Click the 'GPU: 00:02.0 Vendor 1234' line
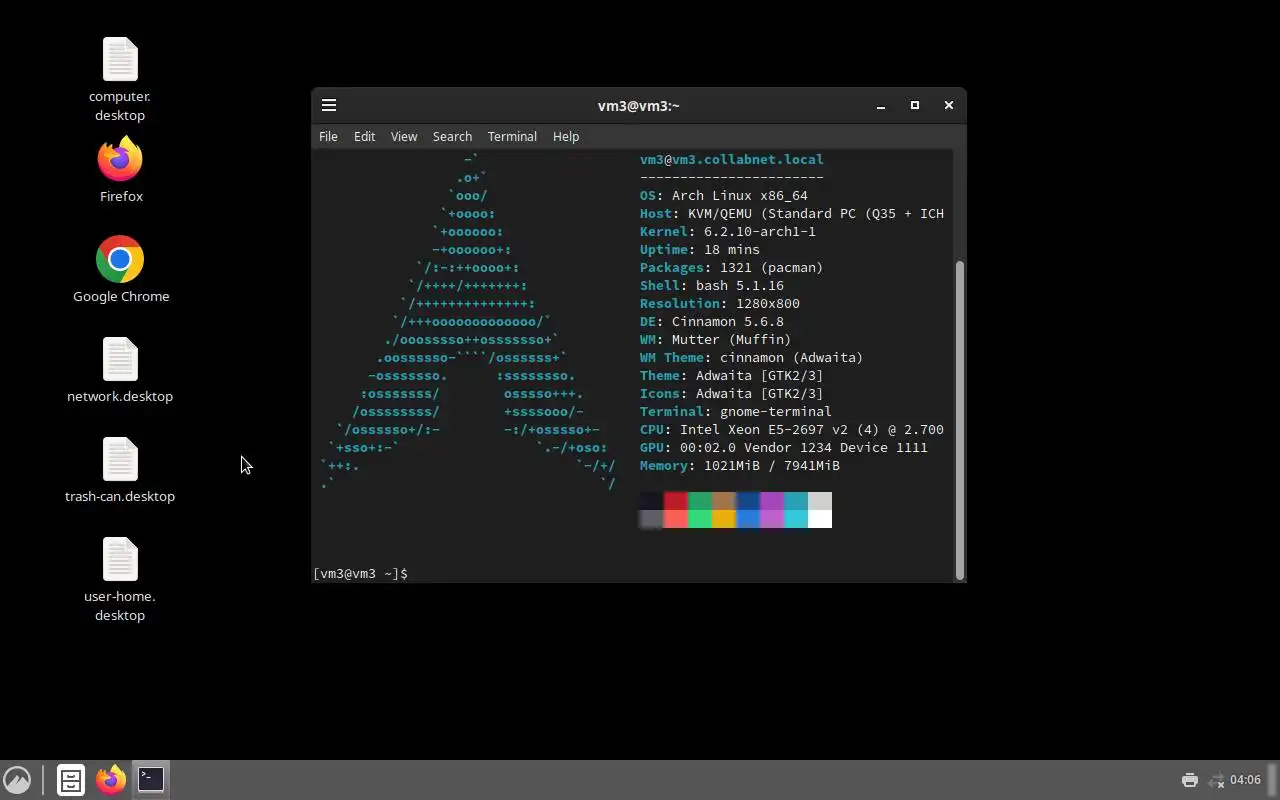Image resolution: width=1280 pixels, height=800 pixels. pos(784,448)
